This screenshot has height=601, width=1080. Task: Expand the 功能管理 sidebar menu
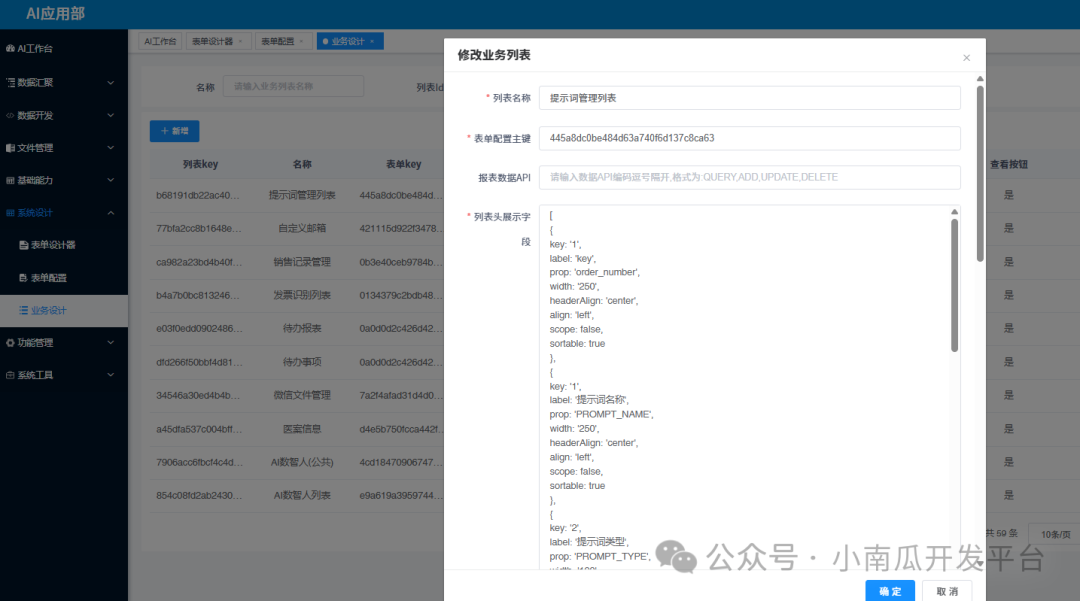click(63, 343)
